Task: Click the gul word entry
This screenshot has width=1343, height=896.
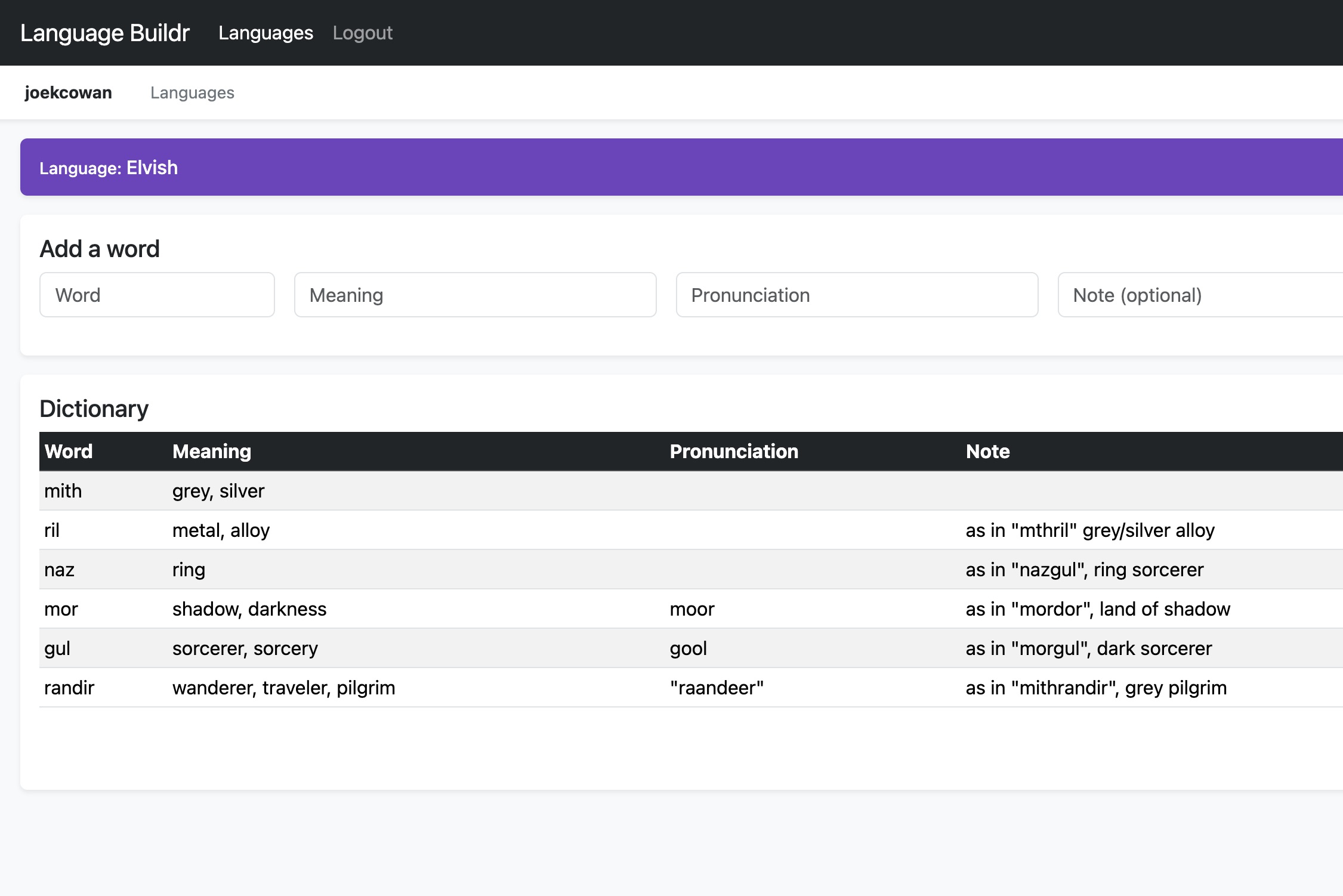Action: click(57, 648)
